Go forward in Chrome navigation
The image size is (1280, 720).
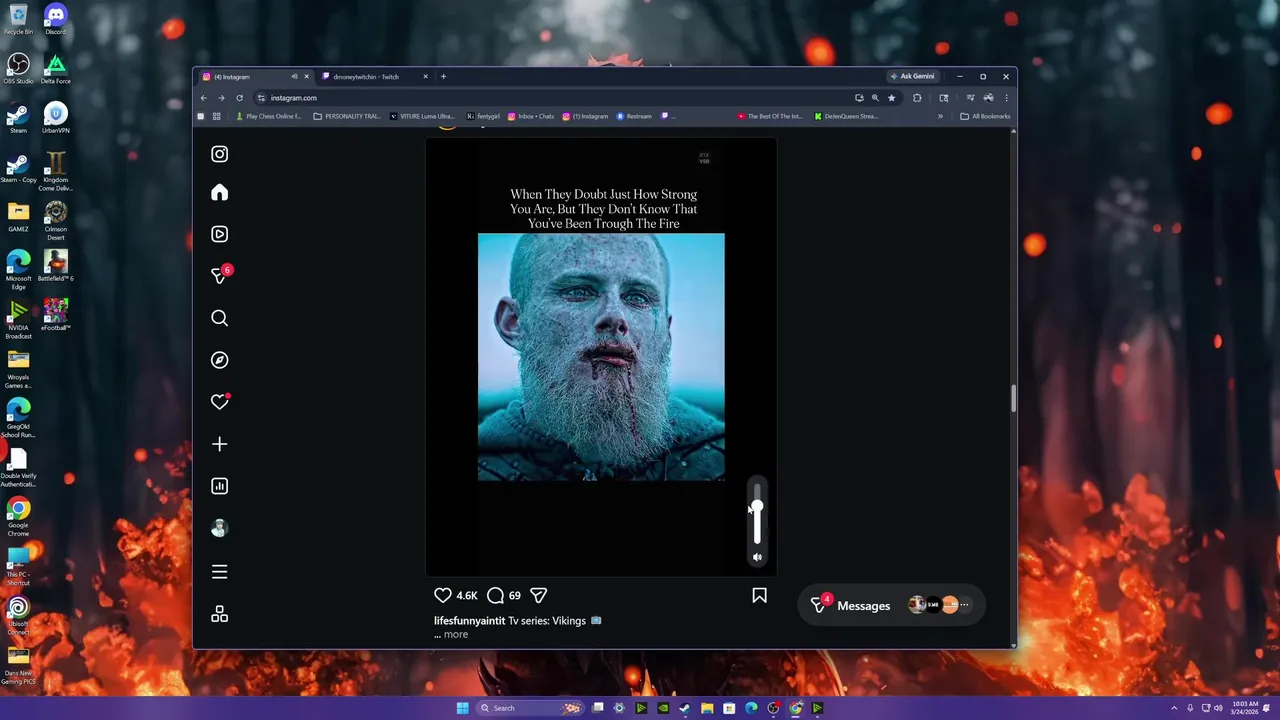coord(221,98)
